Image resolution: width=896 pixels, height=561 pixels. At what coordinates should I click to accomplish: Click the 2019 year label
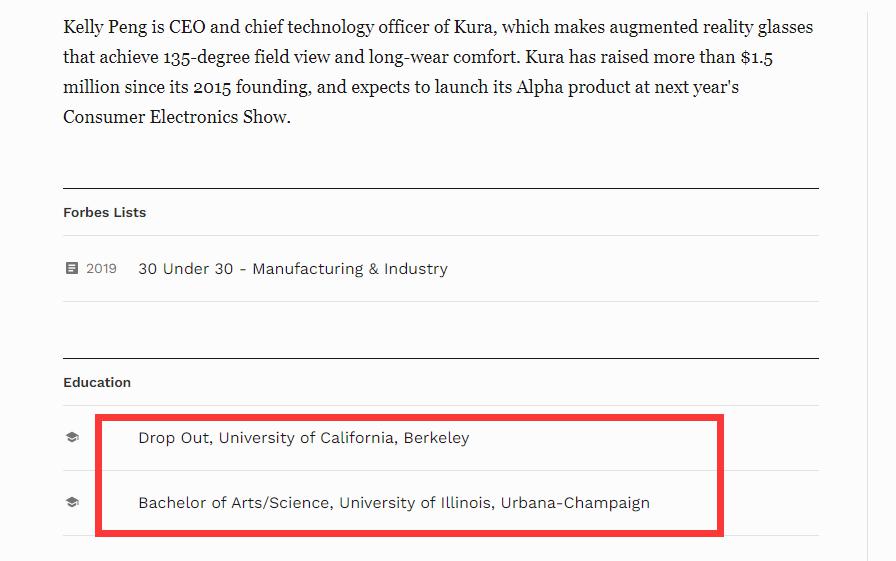(x=101, y=269)
